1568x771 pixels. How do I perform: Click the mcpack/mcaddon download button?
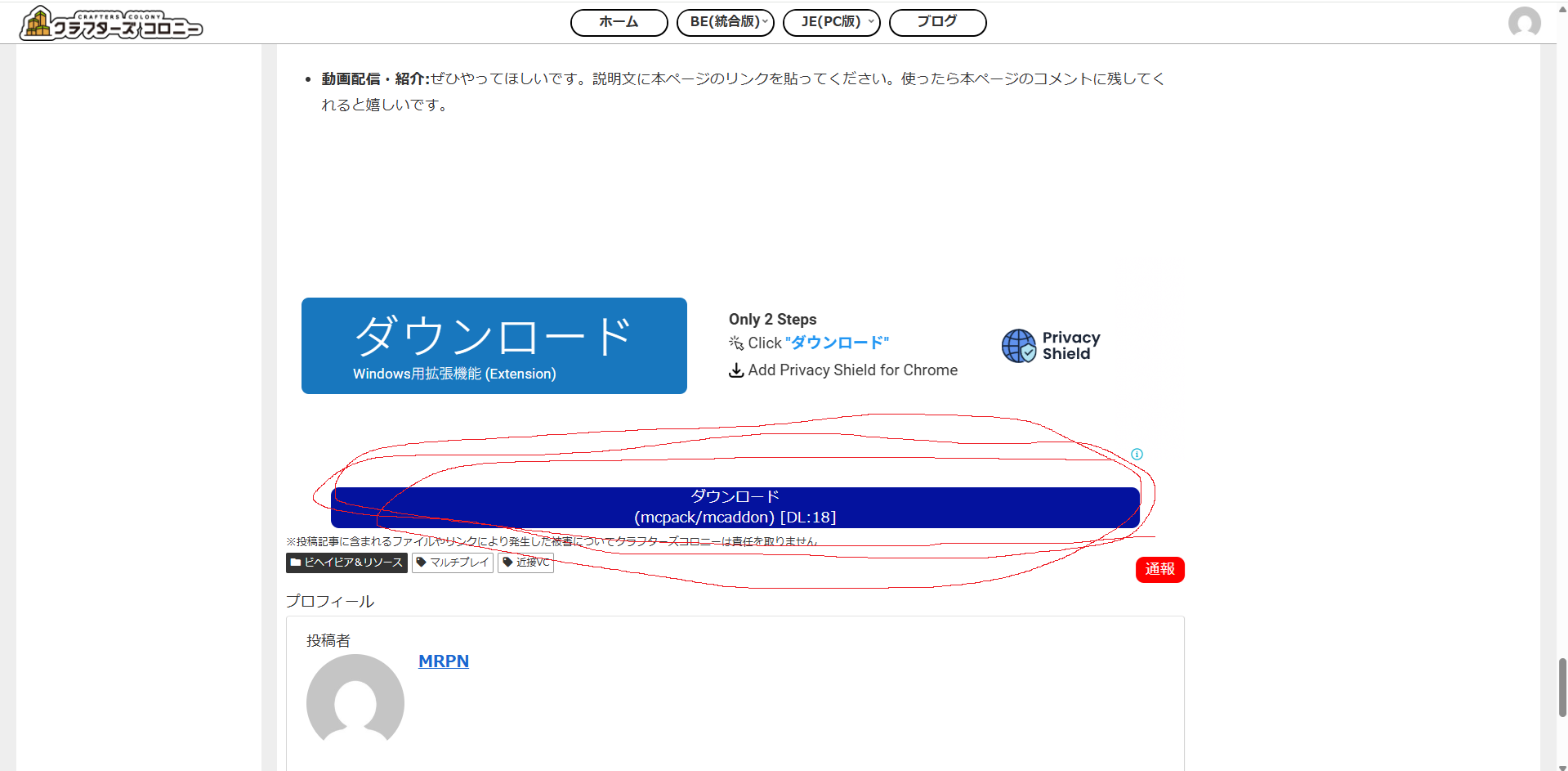pyautogui.click(x=735, y=507)
